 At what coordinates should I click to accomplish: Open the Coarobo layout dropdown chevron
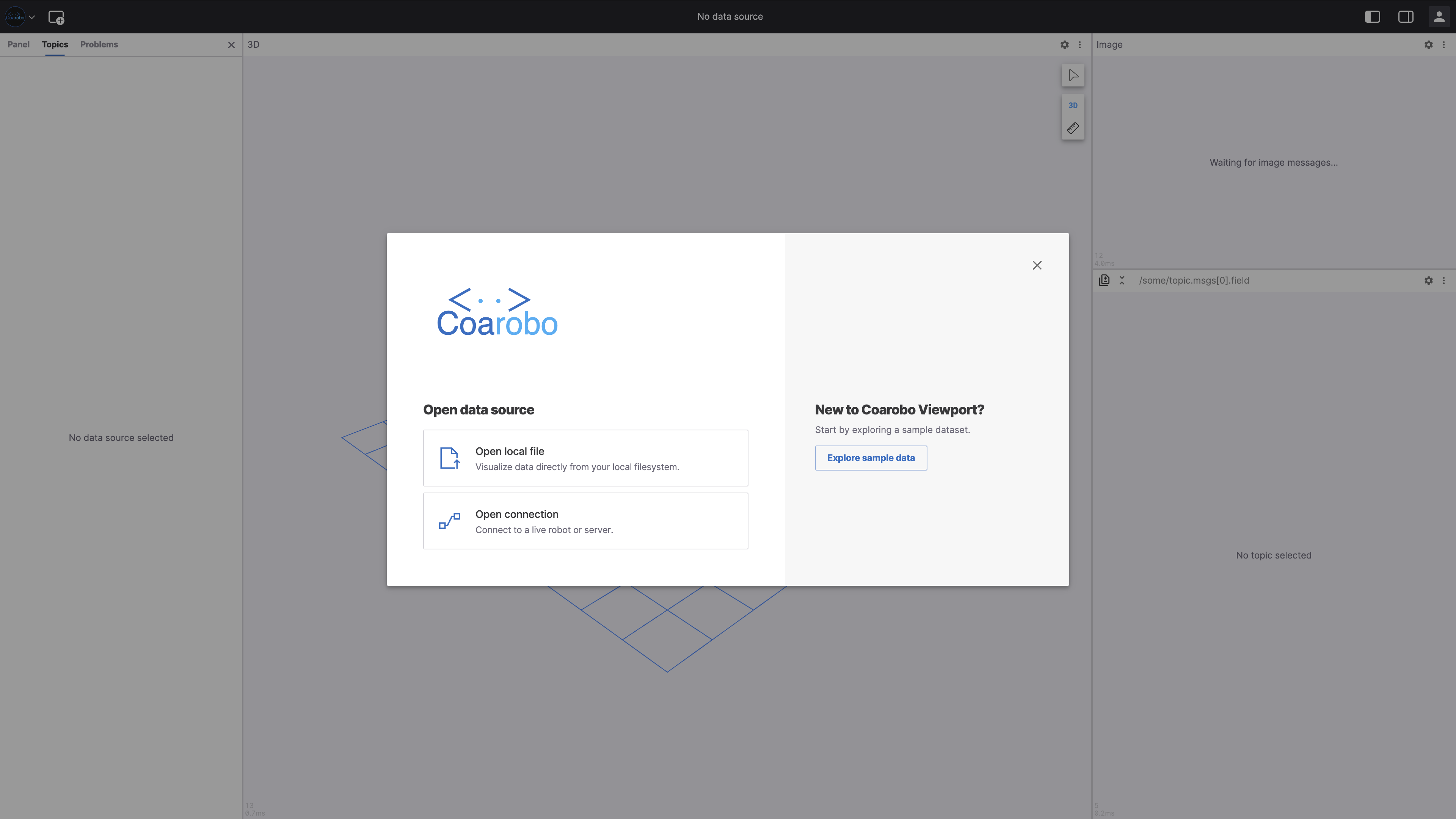click(x=32, y=17)
